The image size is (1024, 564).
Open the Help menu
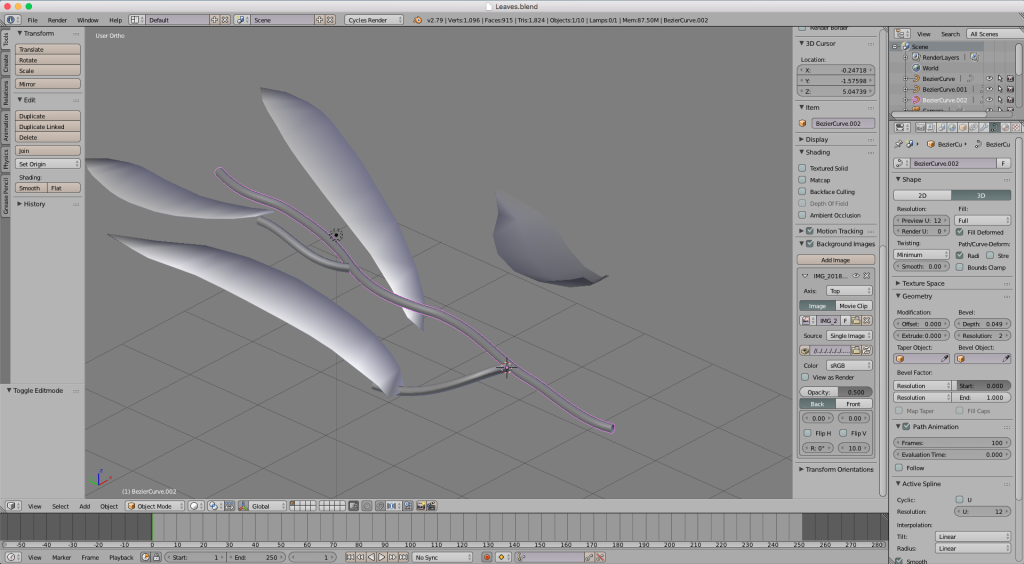pos(116,20)
